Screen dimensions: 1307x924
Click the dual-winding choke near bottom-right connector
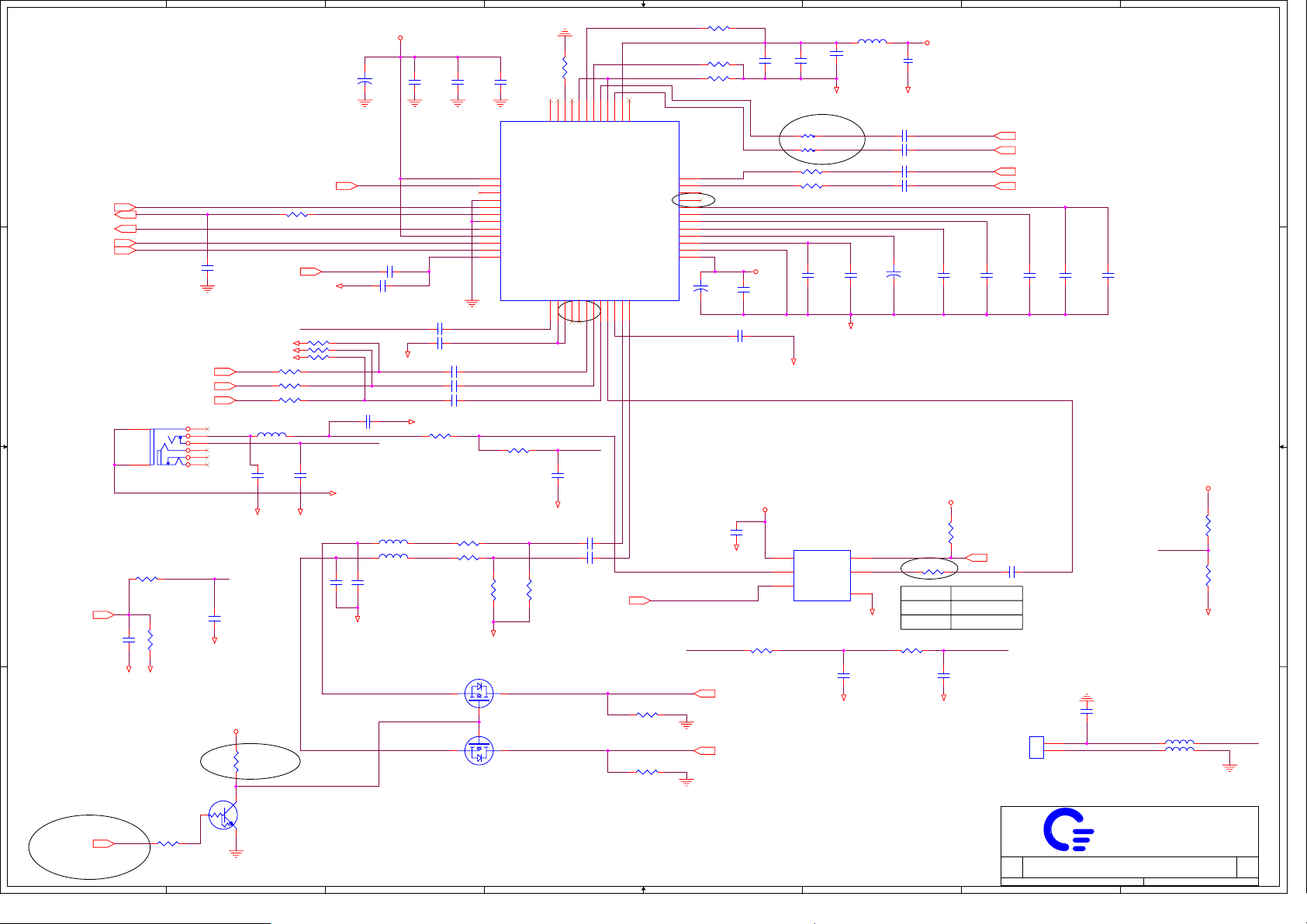tap(1179, 746)
